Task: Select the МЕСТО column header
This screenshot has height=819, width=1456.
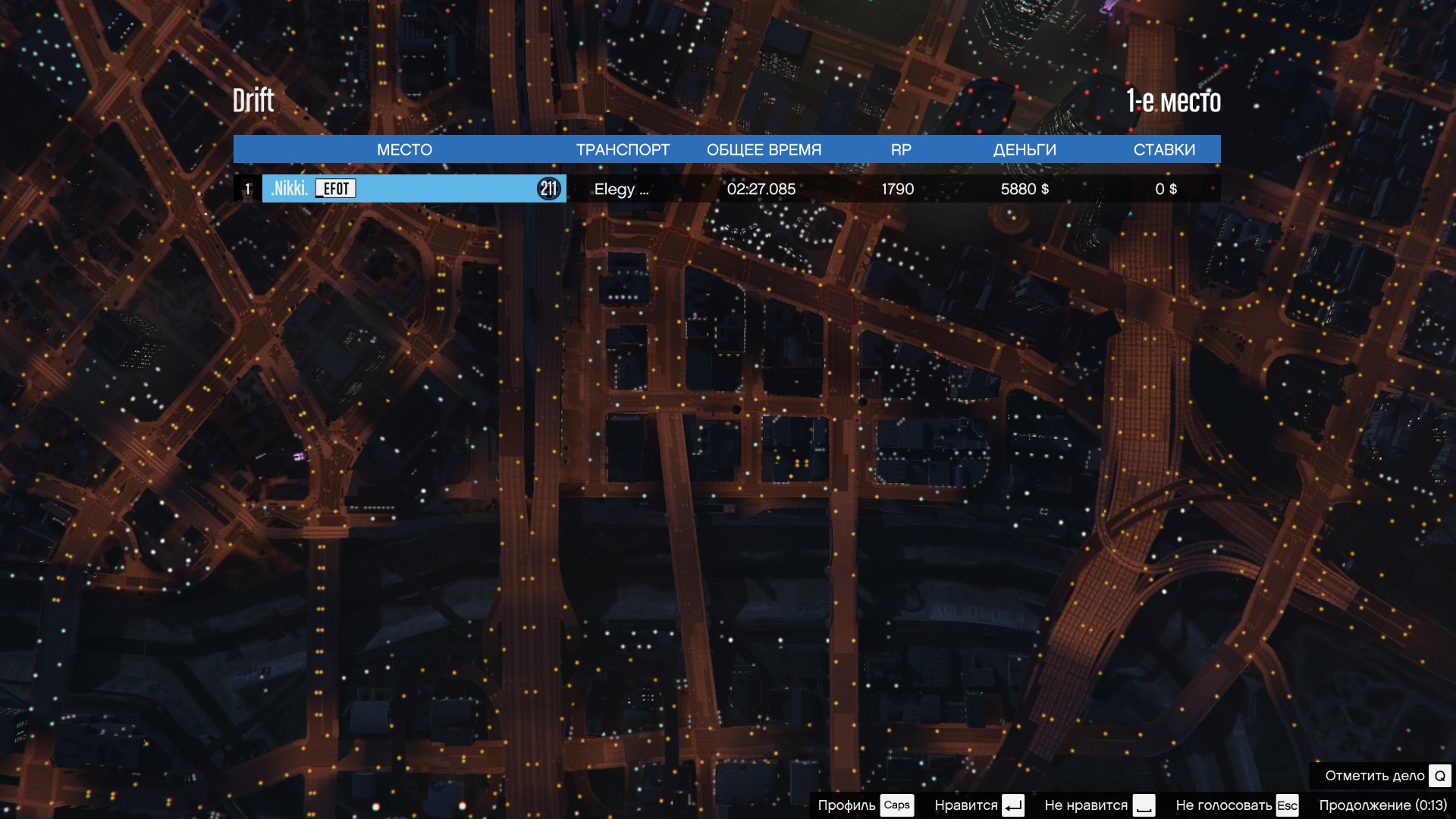Action: tap(404, 149)
